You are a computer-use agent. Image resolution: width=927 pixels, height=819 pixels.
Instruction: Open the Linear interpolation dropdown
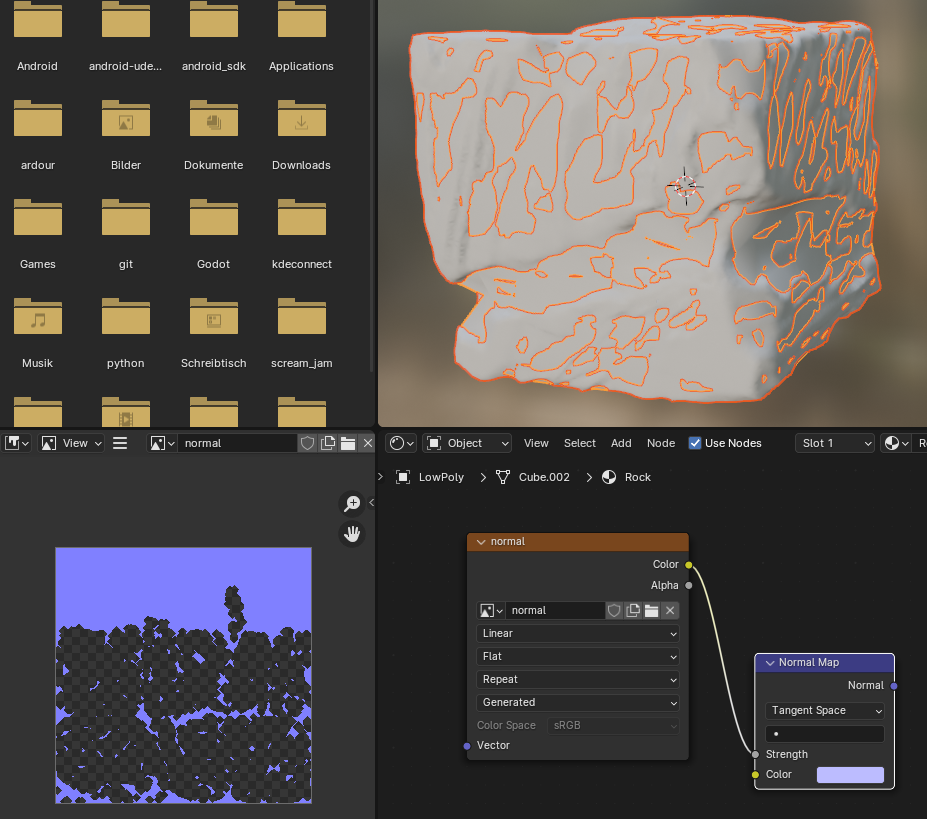click(577, 634)
